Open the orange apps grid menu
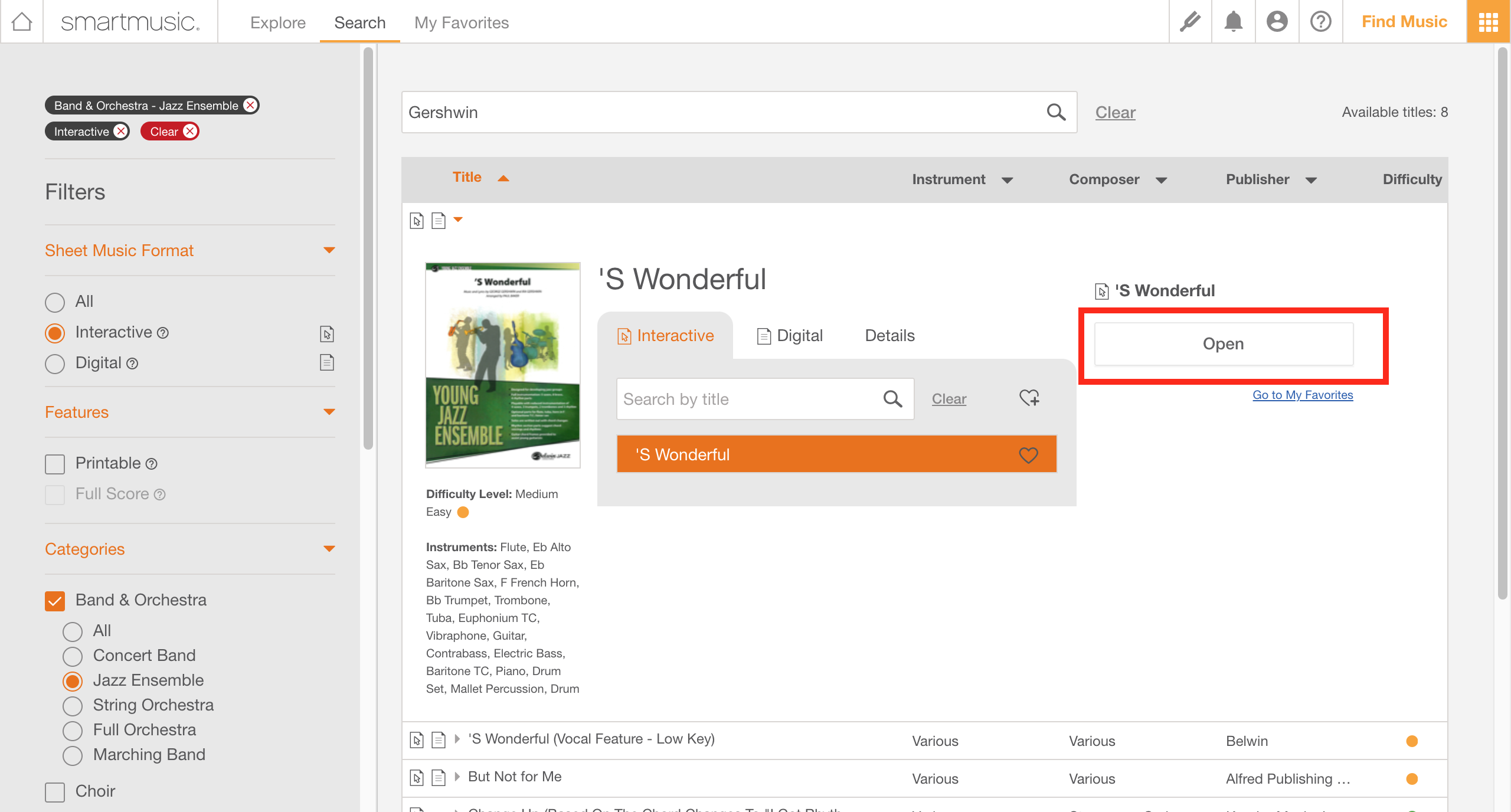The image size is (1511, 812). click(x=1488, y=22)
